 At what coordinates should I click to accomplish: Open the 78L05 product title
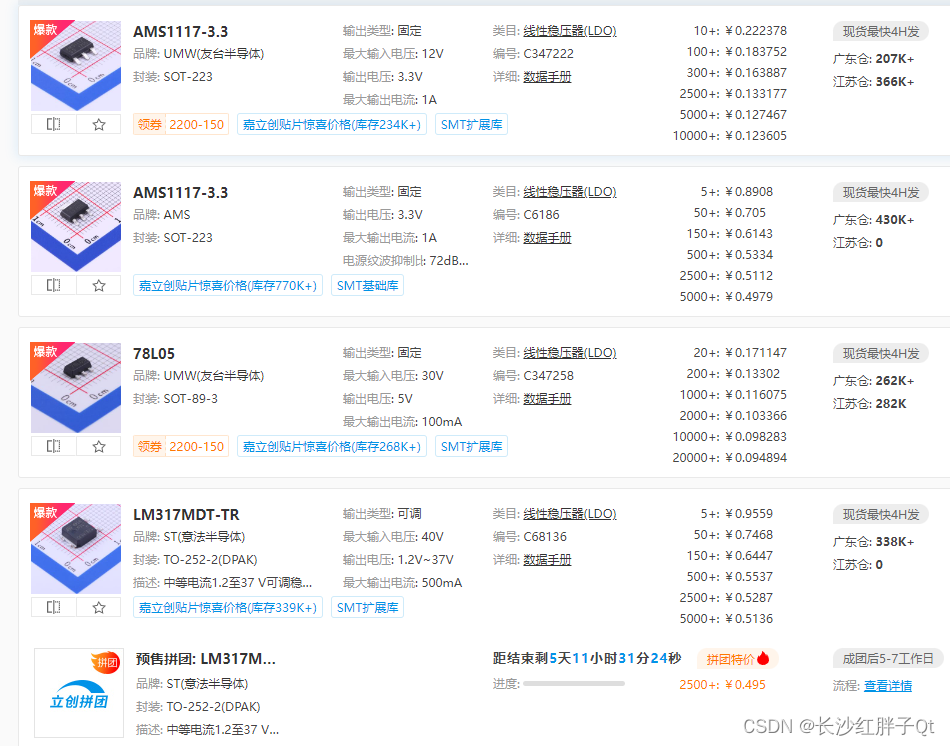coord(154,354)
